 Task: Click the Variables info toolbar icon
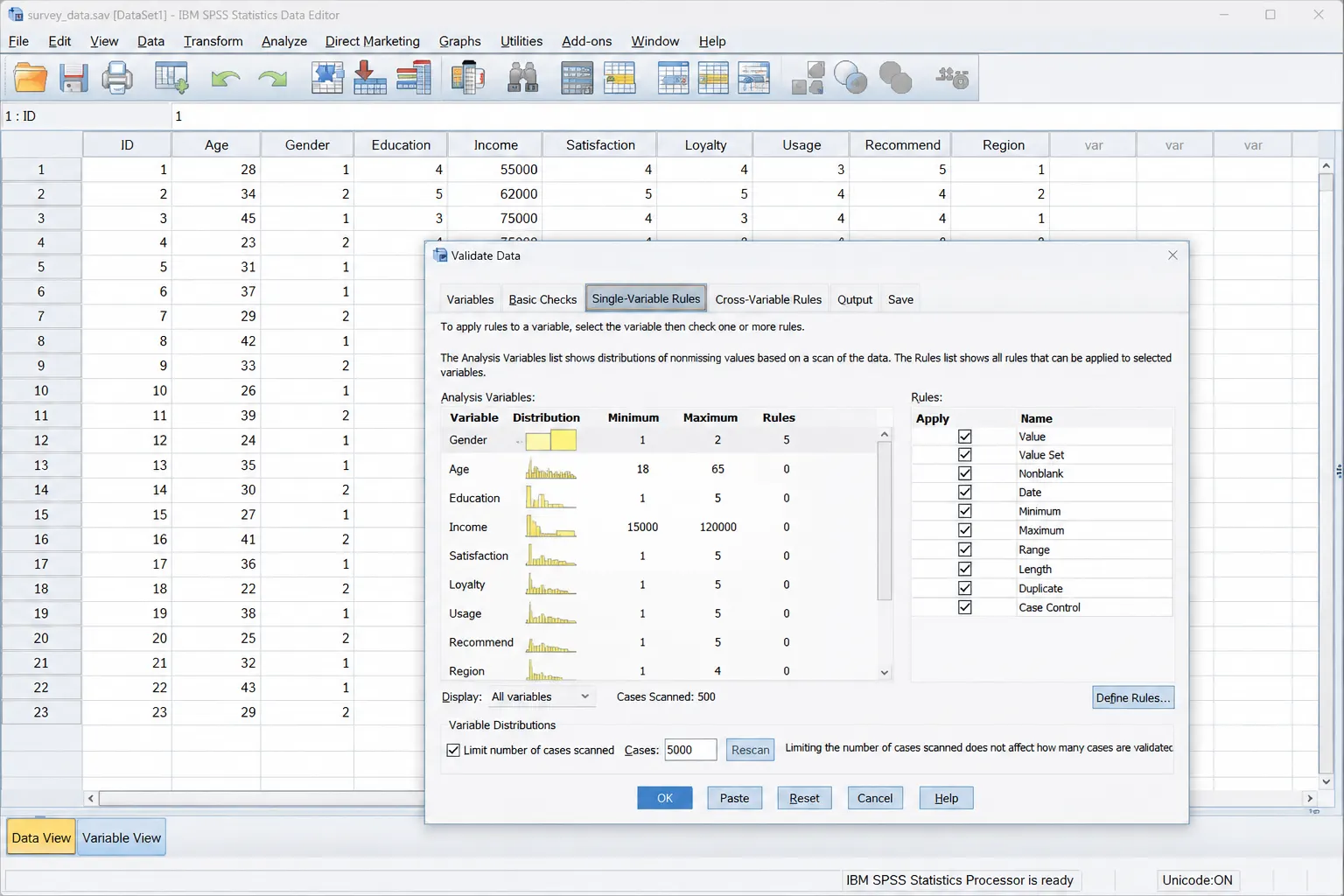414,78
